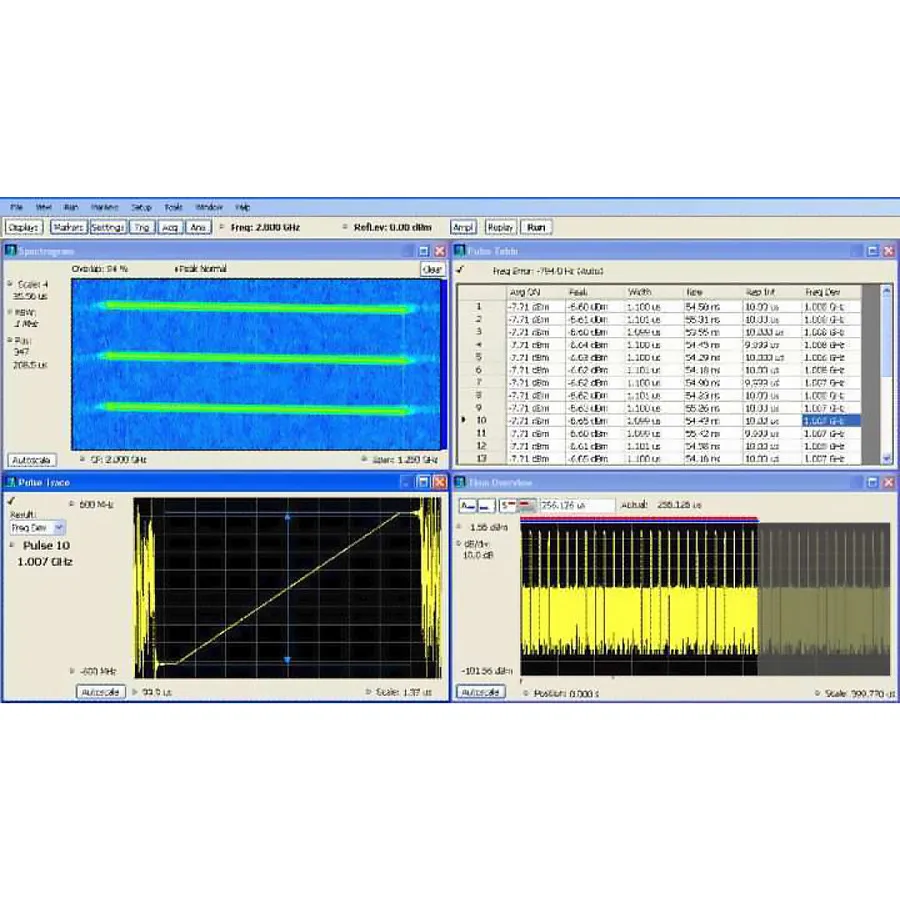The height and width of the screenshot is (900, 900).
Task: Clear the Spectrogram display
Action: (x=432, y=268)
